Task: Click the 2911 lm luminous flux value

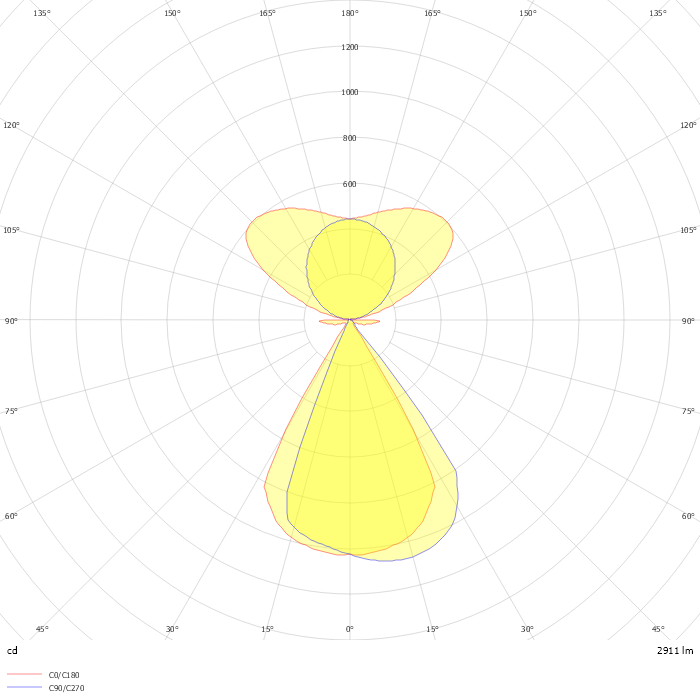Action: click(x=675, y=650)
